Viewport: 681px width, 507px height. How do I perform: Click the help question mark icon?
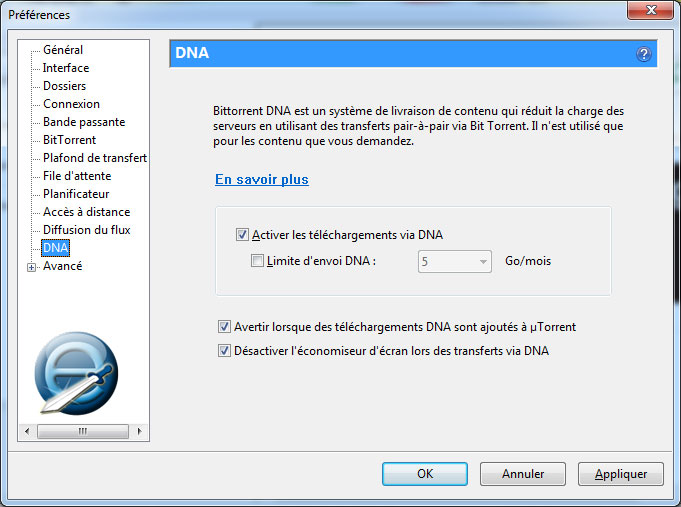pyautogui.click(x=644, y=54)
